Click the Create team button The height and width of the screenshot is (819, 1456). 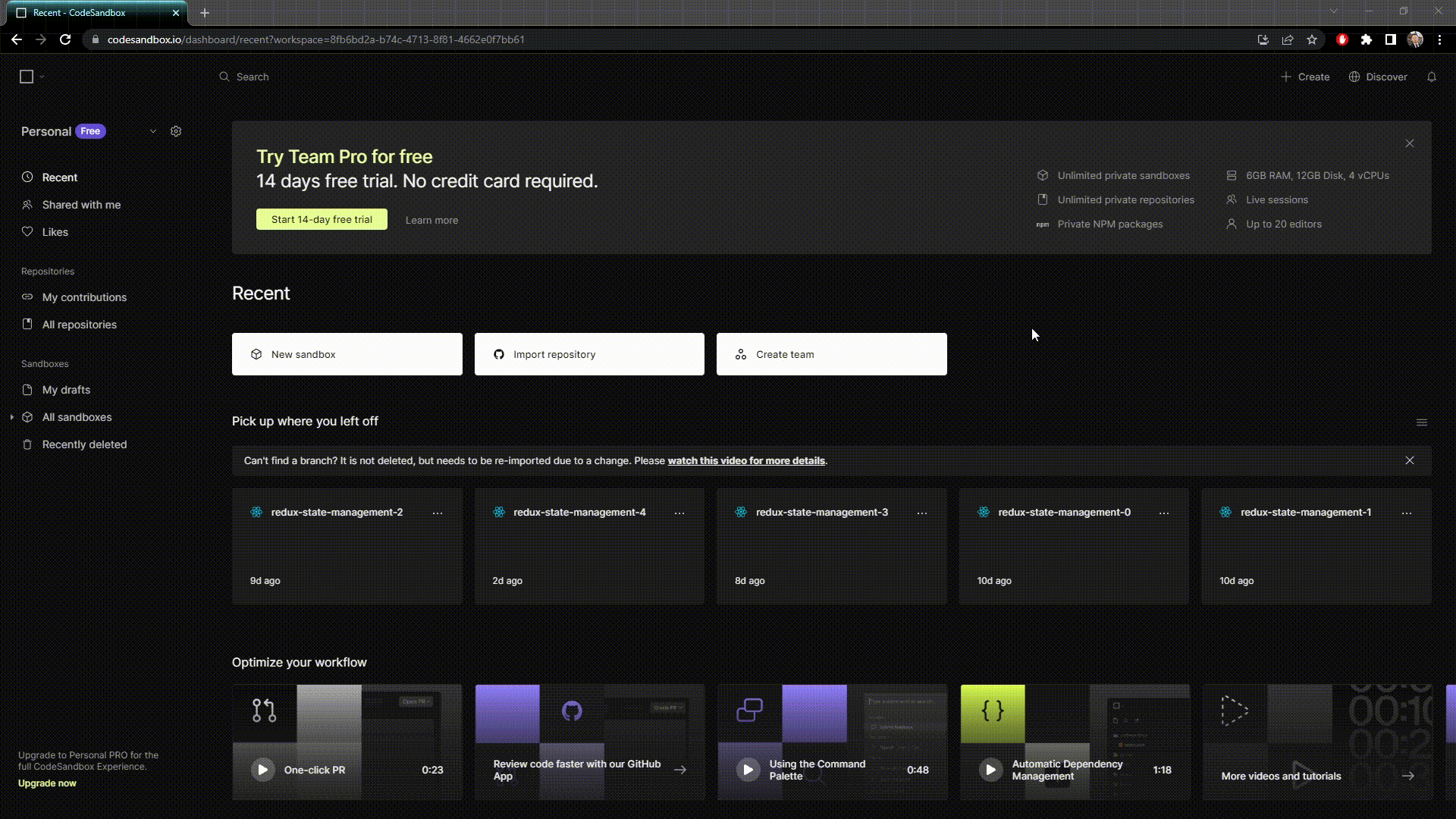pos(832,354)
